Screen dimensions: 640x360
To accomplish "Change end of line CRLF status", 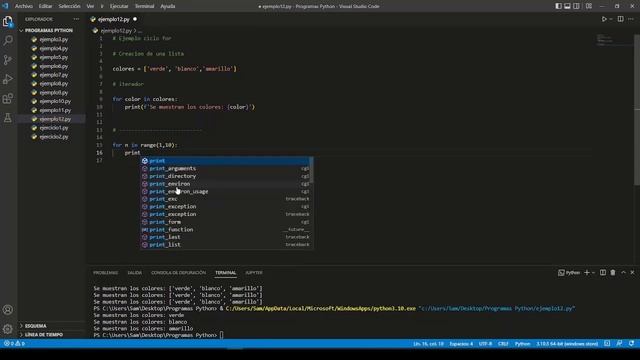I will [503, 344].
